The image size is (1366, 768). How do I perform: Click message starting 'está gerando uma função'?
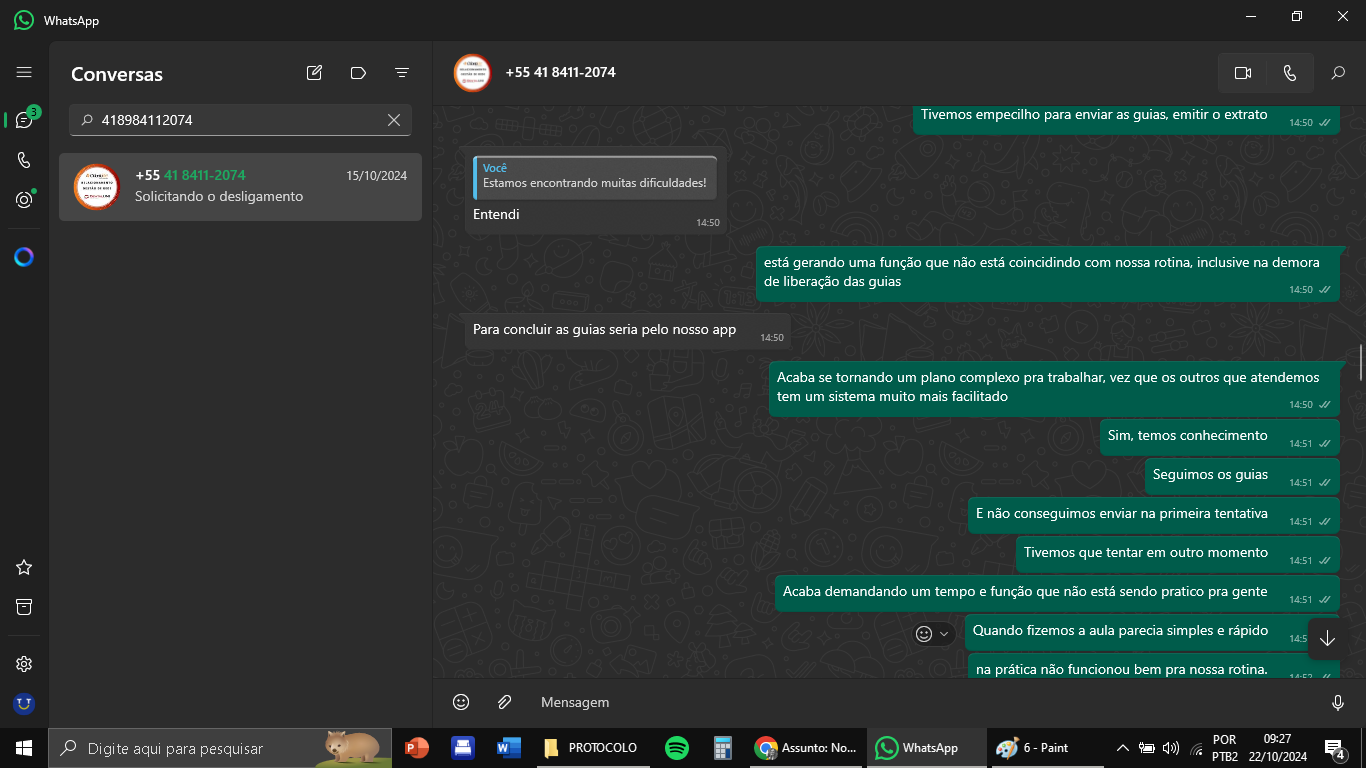1047,272
